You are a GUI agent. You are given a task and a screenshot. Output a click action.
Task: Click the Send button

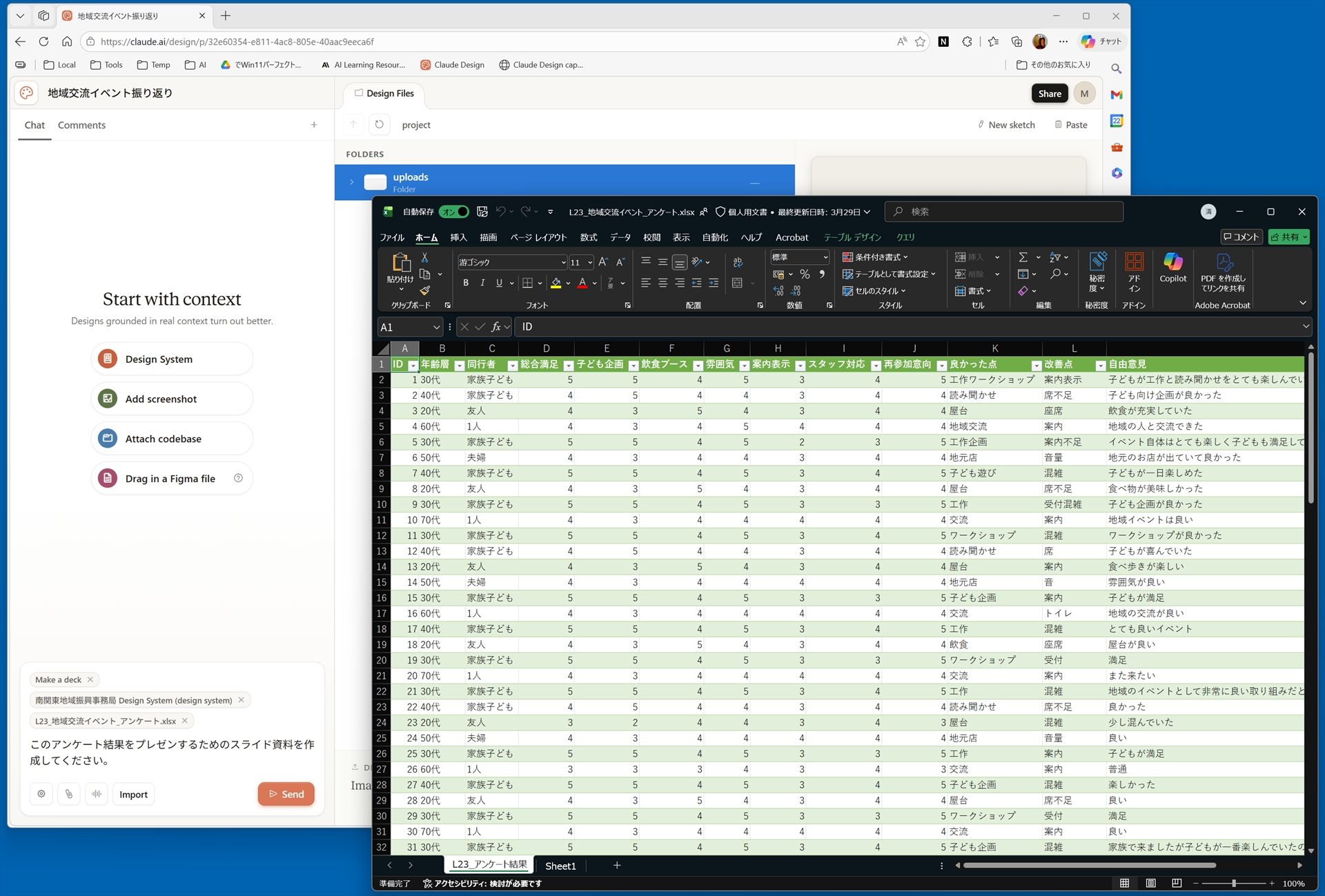click(x=286, y=794)
